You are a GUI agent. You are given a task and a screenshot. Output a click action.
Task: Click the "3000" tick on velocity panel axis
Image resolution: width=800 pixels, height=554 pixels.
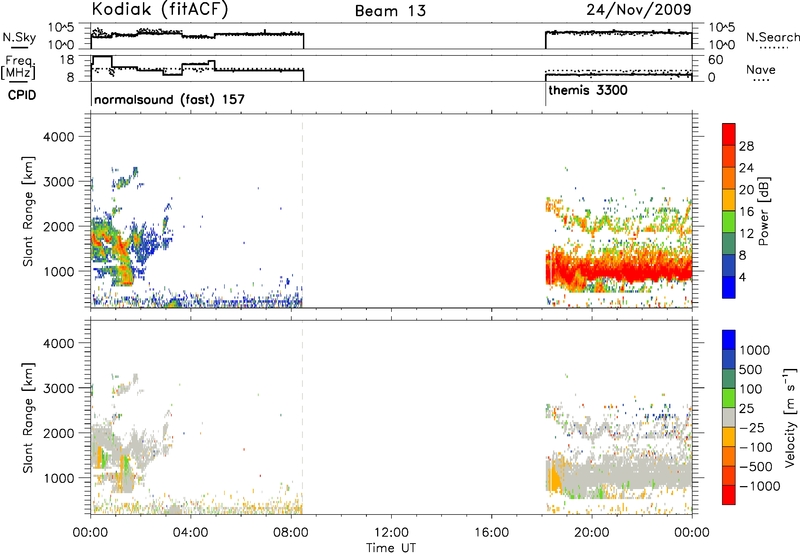[x=59, y=388]
